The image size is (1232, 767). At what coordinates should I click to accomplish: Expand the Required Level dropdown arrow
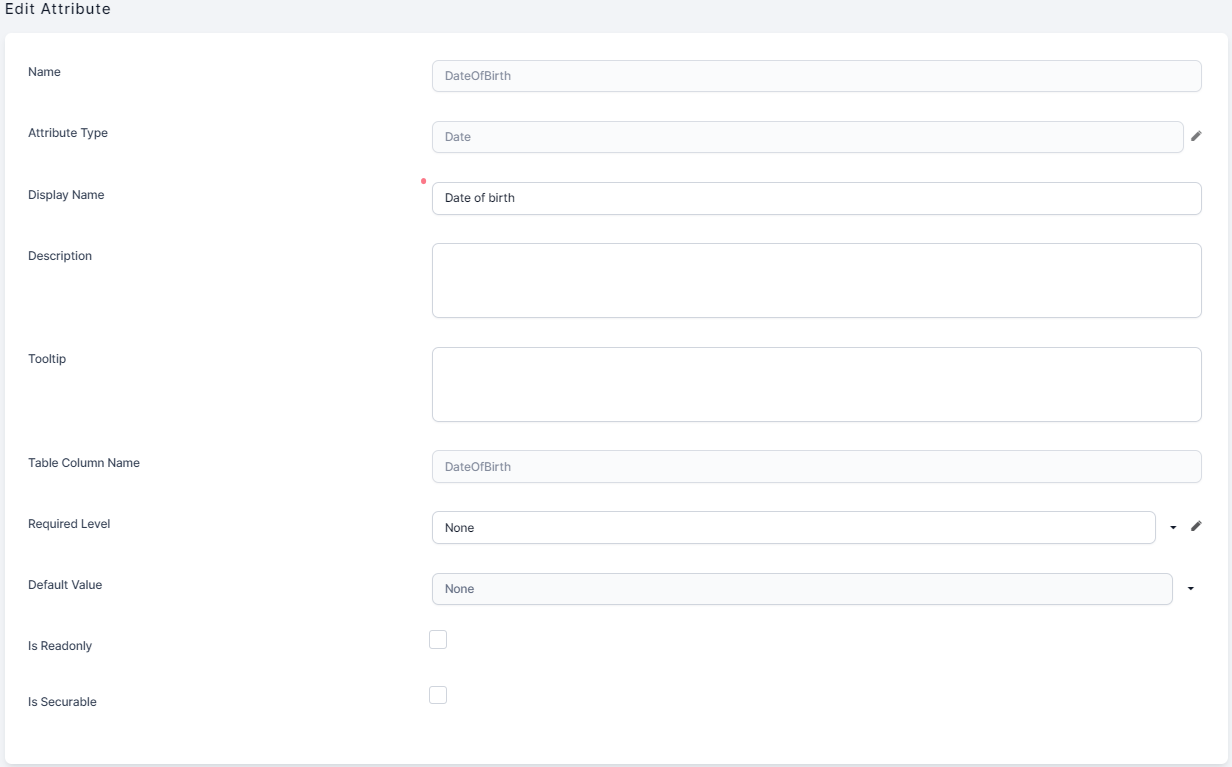pyautogui.click(x=1173, y=527)
